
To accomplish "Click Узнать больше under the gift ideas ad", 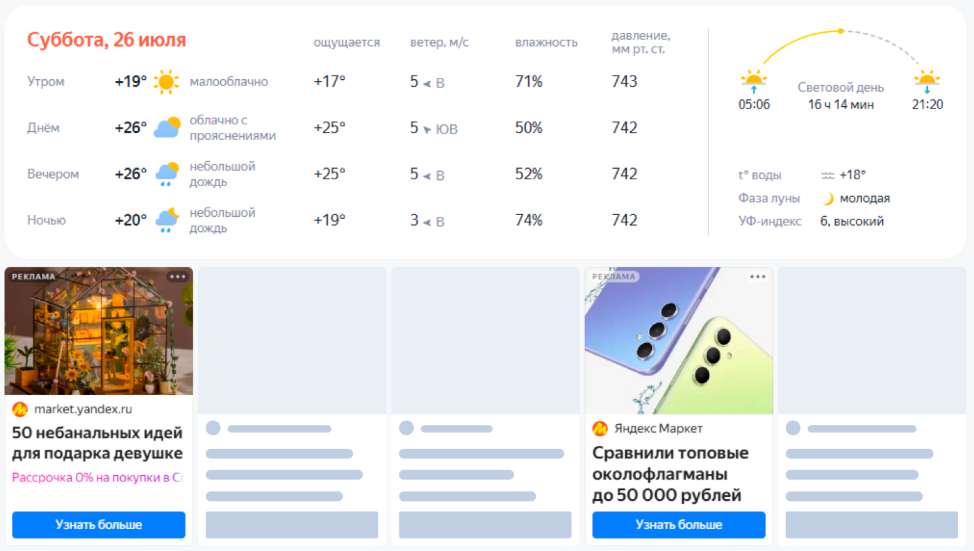I will pos(98,524).
